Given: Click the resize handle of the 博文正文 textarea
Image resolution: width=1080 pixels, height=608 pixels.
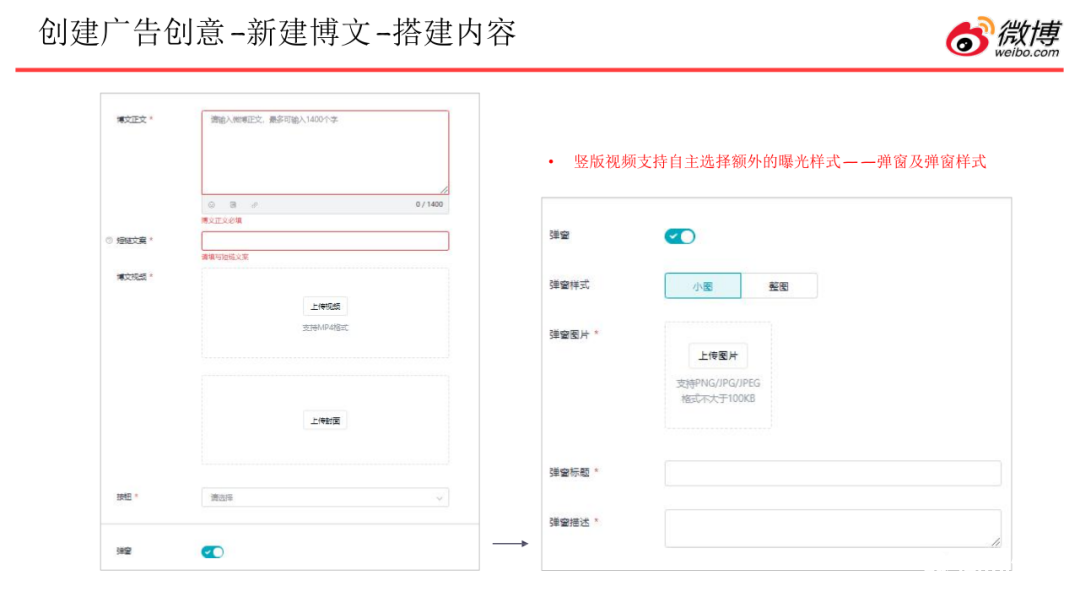Looking at the screenshot, I should click(x=444, y=189).
